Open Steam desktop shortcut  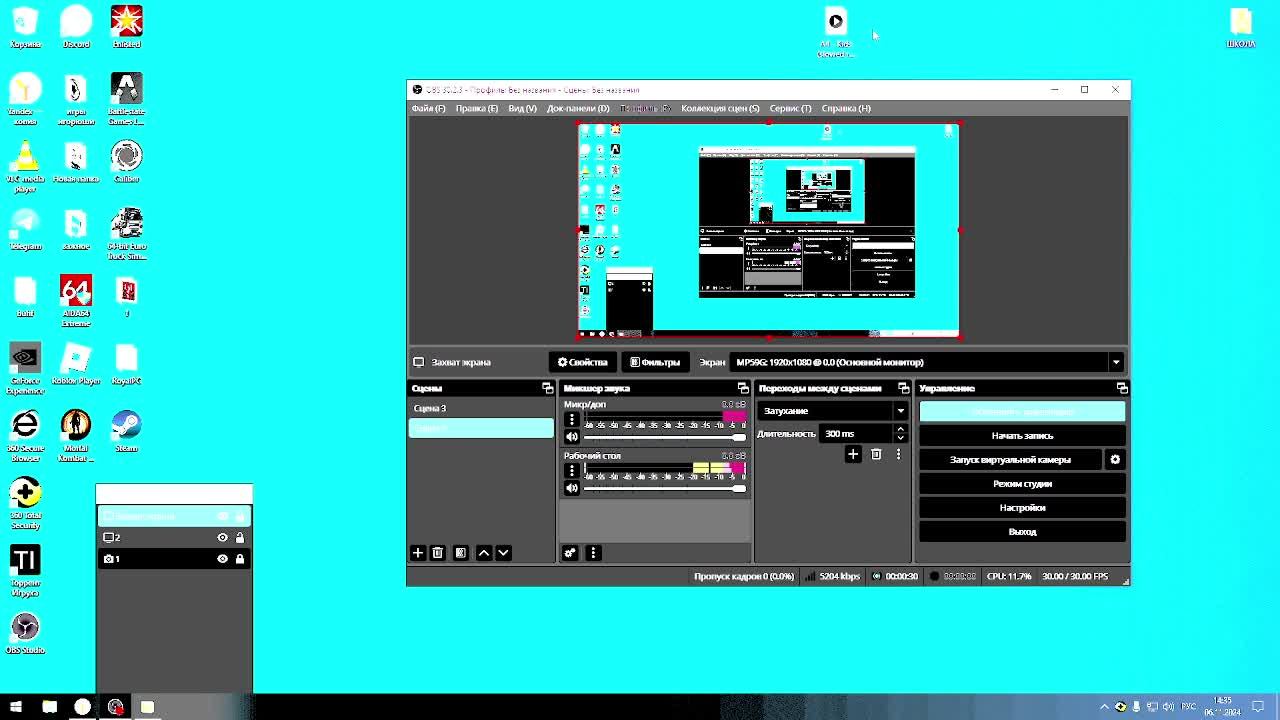point(126,430)
